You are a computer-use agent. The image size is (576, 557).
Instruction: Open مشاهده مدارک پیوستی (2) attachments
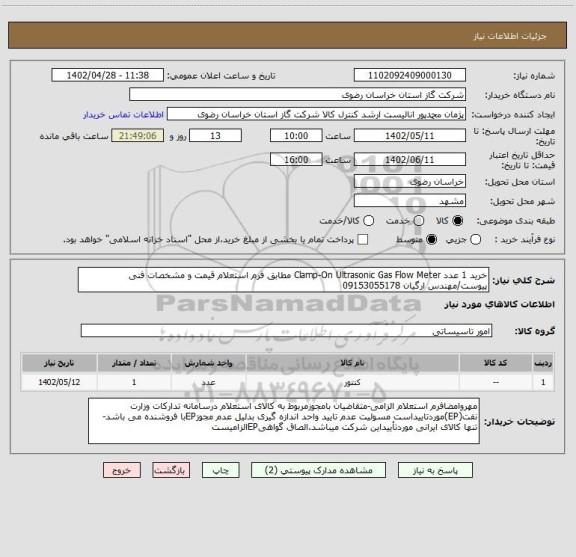click(x=318, y=470)
